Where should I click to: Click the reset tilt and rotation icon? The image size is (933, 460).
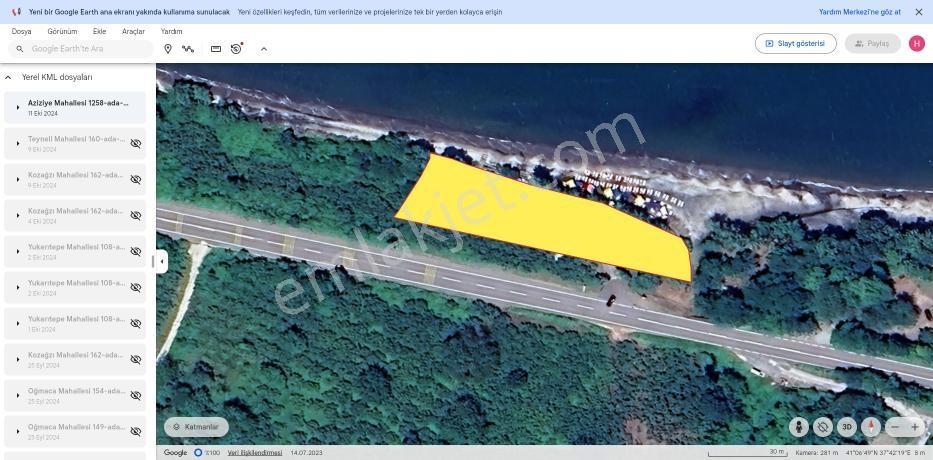[x=823, y=427]
